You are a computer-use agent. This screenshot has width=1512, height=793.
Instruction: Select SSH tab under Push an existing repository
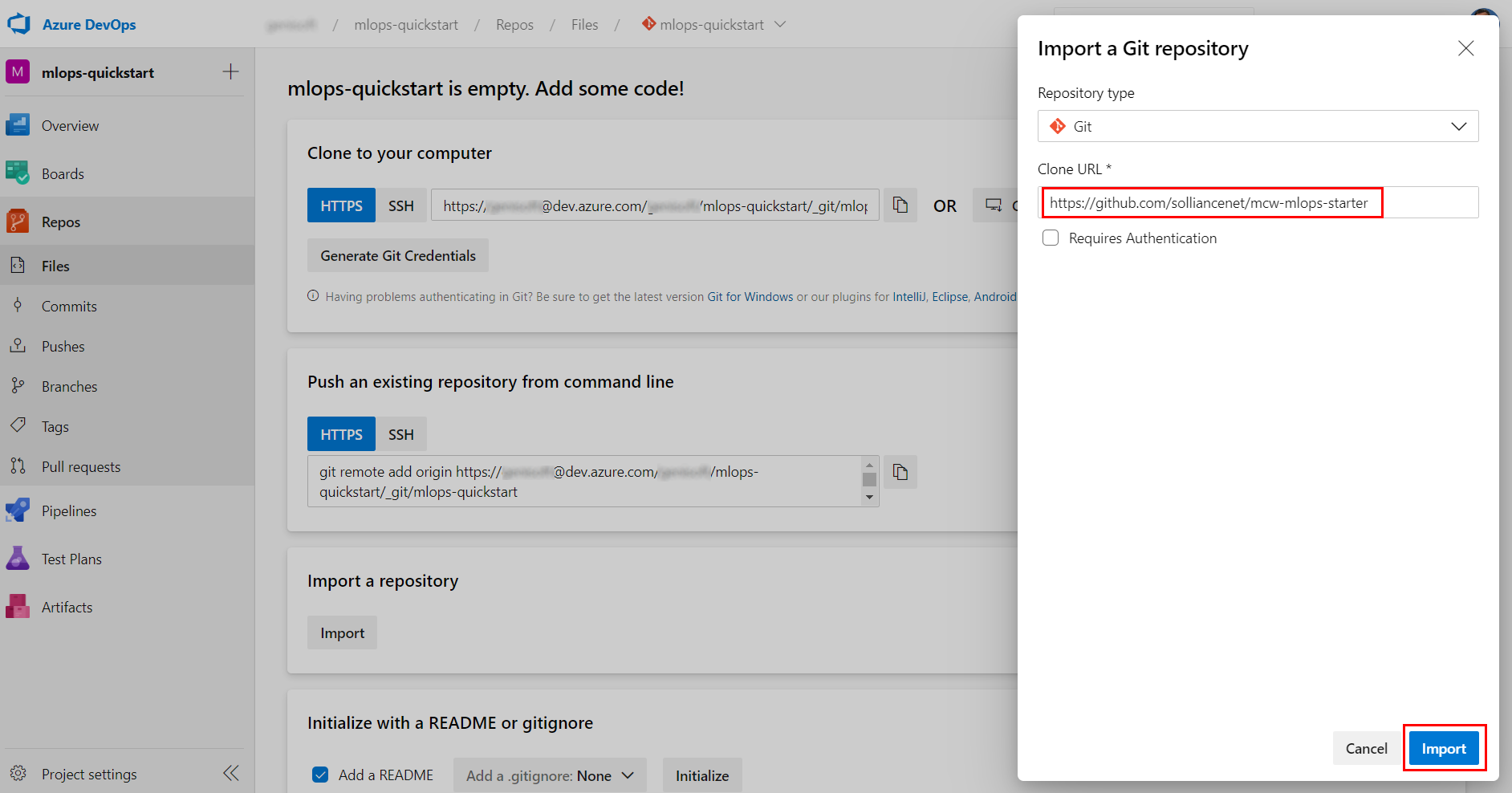click(x=401, y=434)
